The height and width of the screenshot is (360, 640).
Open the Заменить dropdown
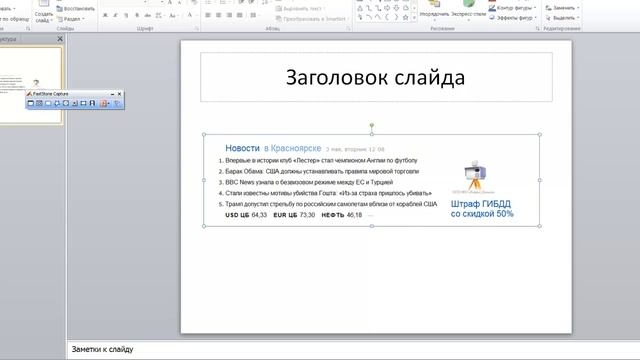(x=562, y=8)
